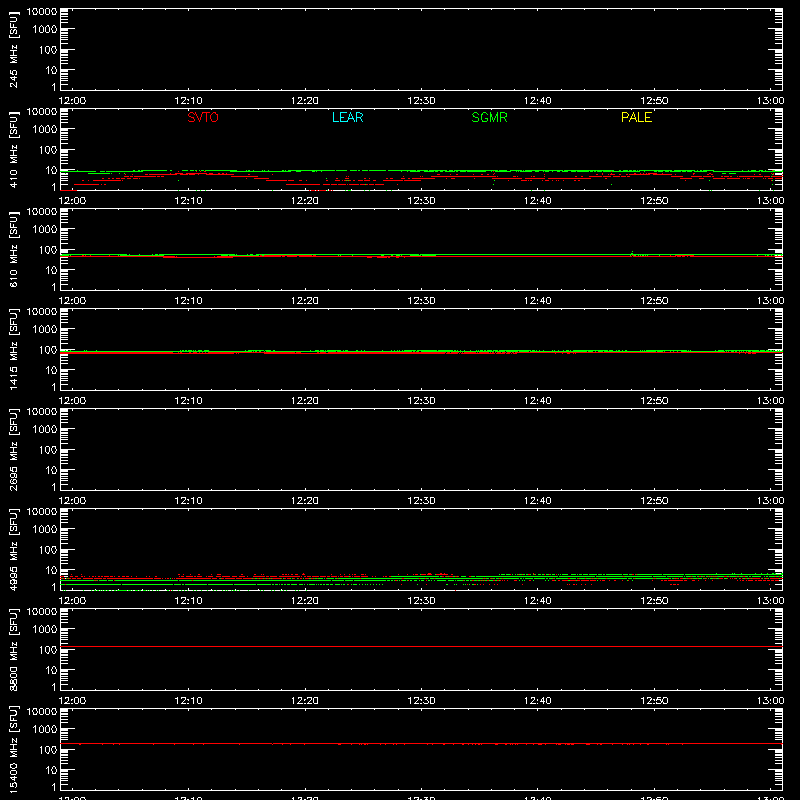Click the green SGMR station label

click(x=489, y=117)
